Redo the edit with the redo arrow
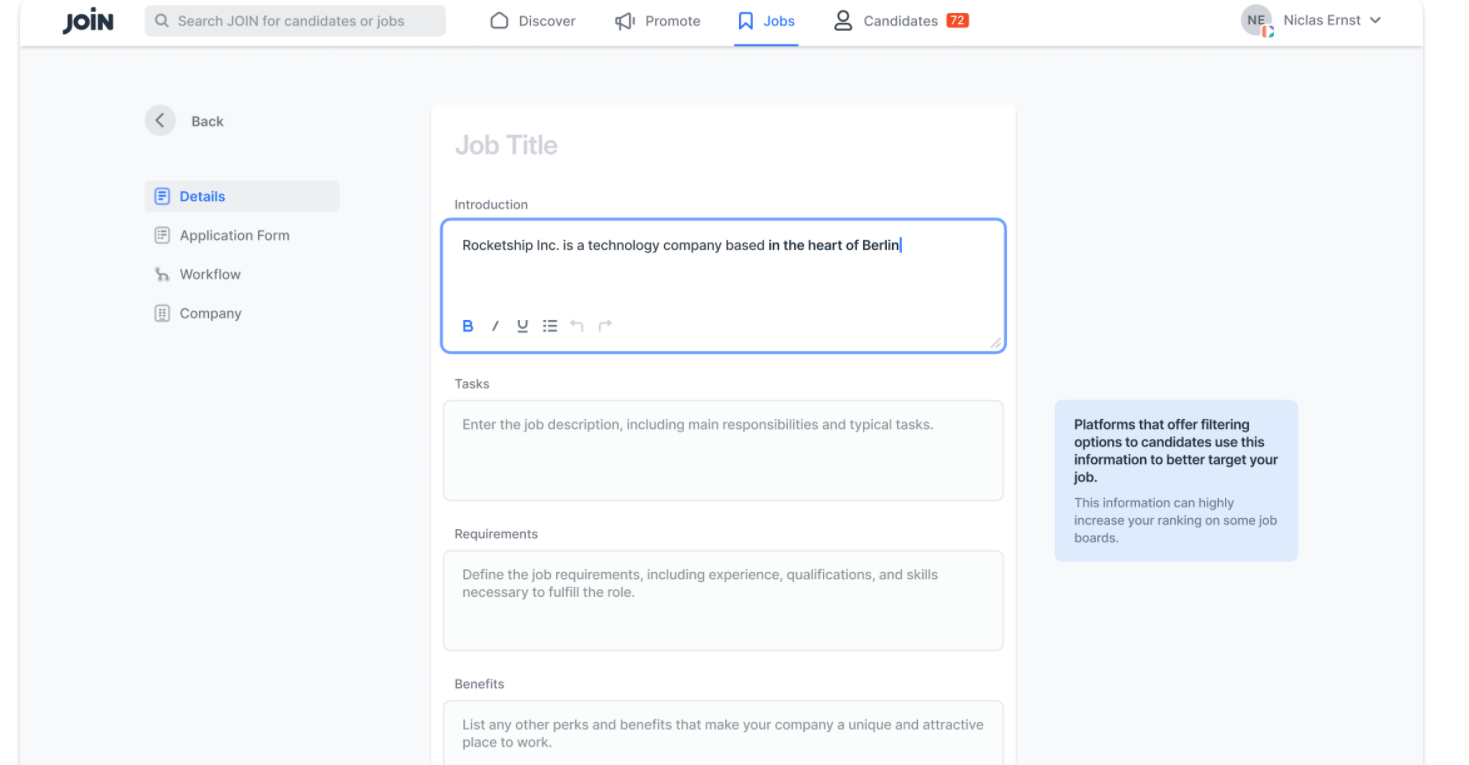The height and width of the screenshot is (765, 1469). (x=604, y=325)
